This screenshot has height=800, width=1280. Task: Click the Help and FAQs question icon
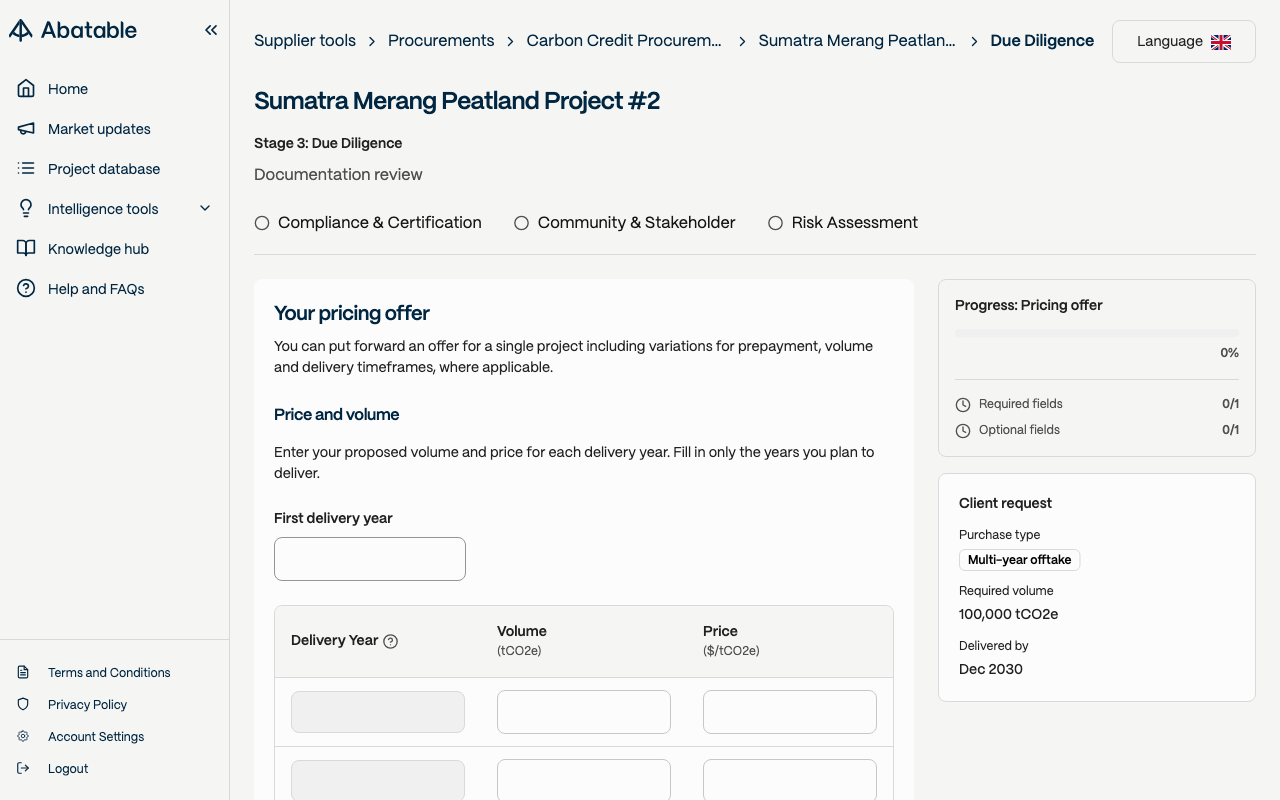(x=26, y=289)
